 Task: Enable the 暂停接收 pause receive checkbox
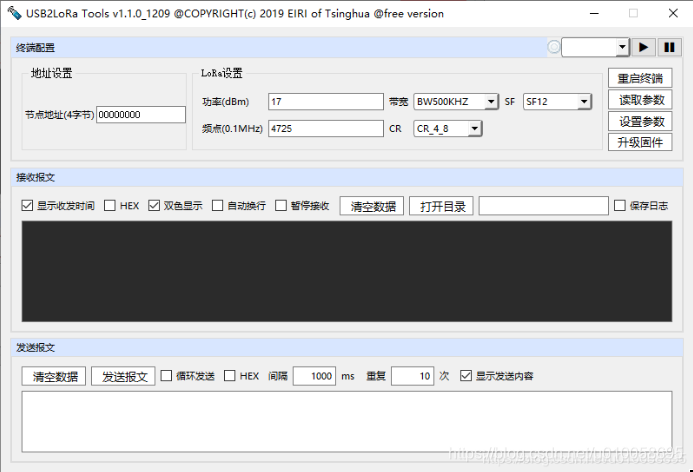pyautogui.click(x=281, y=206)
